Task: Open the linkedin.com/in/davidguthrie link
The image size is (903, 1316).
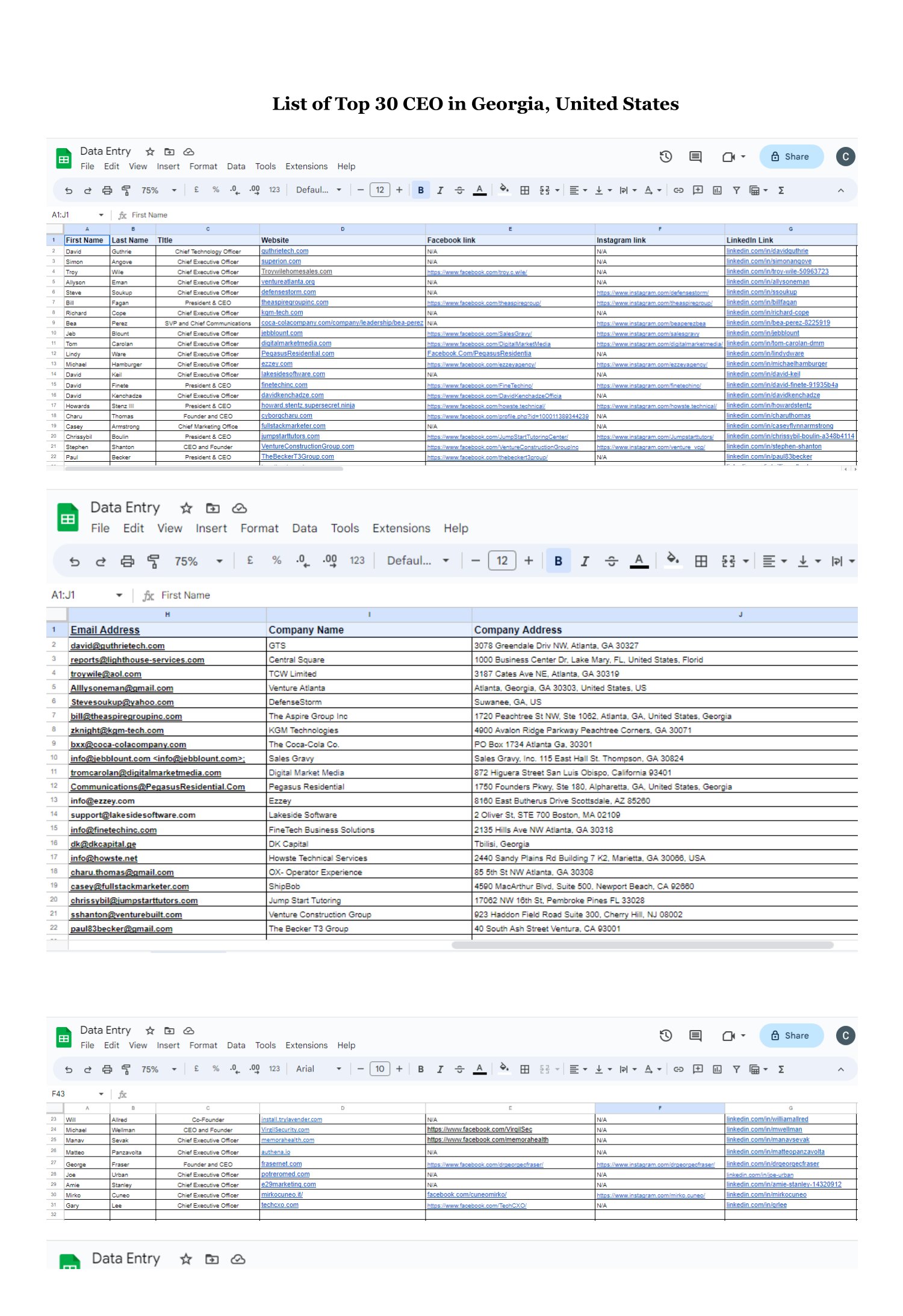Action: (767, 251)
